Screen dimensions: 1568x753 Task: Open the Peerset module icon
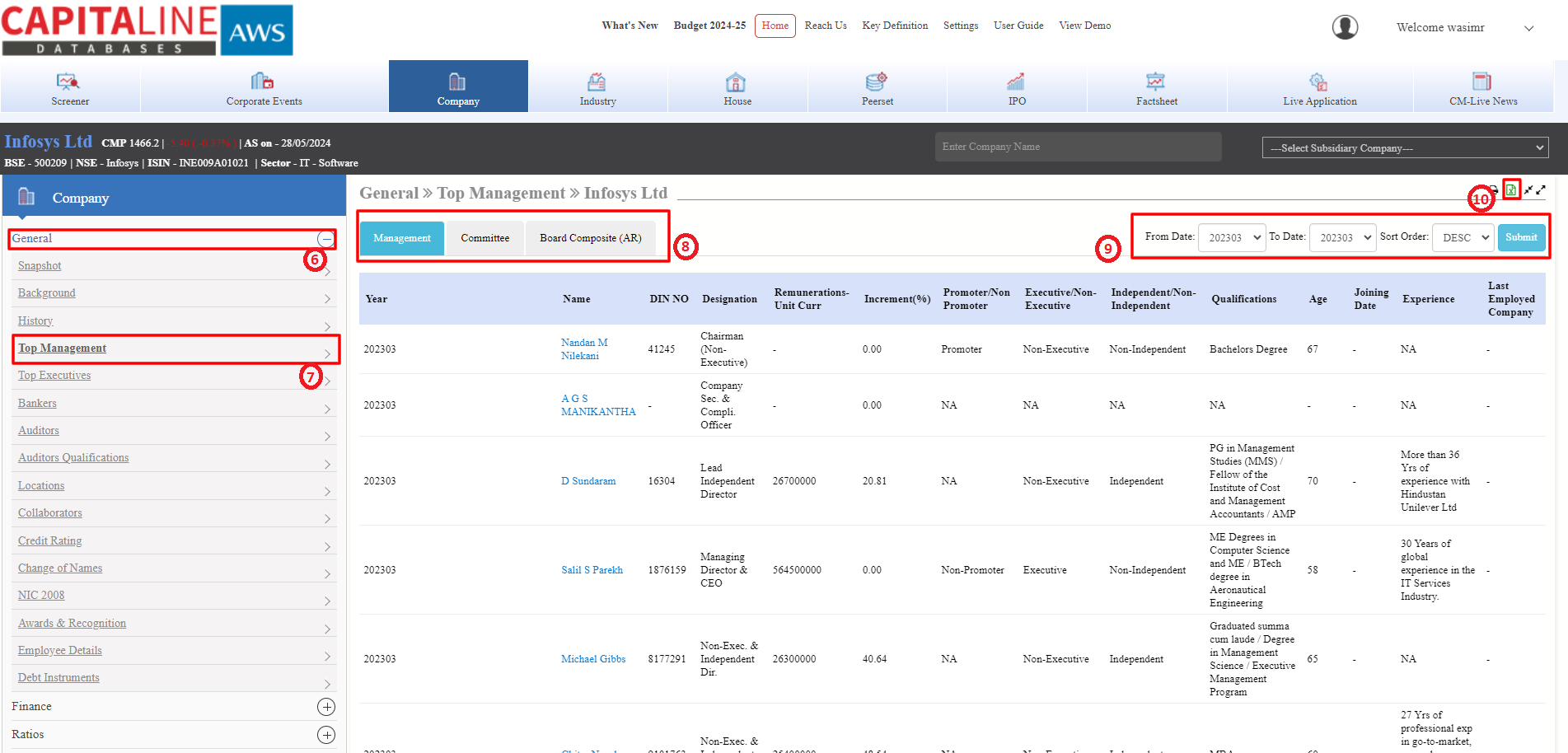[x=876, y=82]
